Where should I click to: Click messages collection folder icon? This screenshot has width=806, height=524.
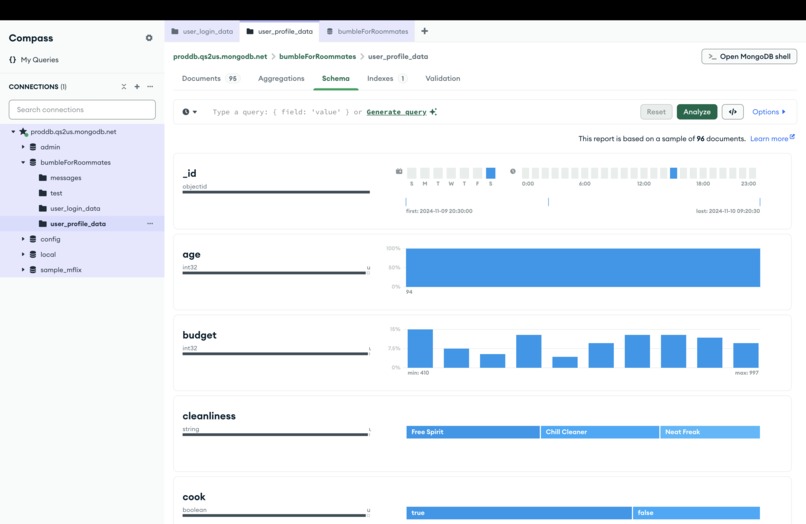pyautogui.click(x=43, y=178)
